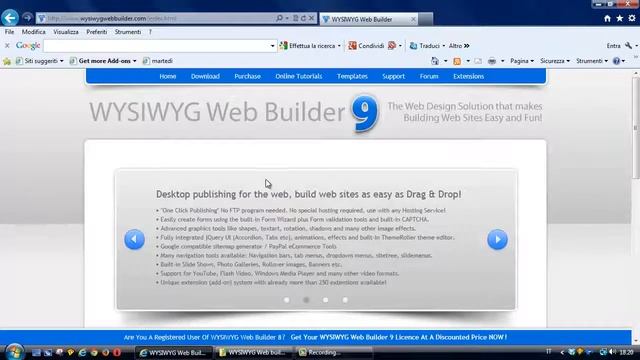Click Effettua la ricerca button
This screenshot has width=640, height=360.
pos(307,46)
